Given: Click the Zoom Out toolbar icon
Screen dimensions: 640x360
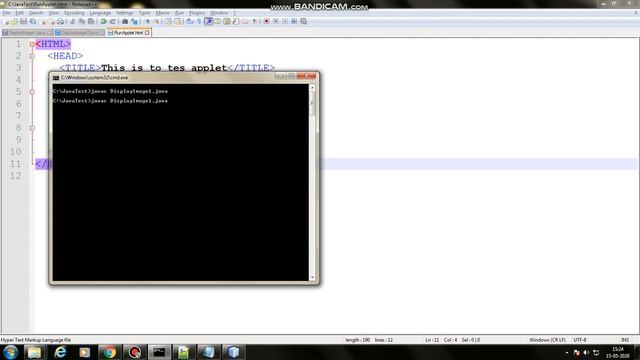Looking at the screenshot, I should (x=156, y=21).
